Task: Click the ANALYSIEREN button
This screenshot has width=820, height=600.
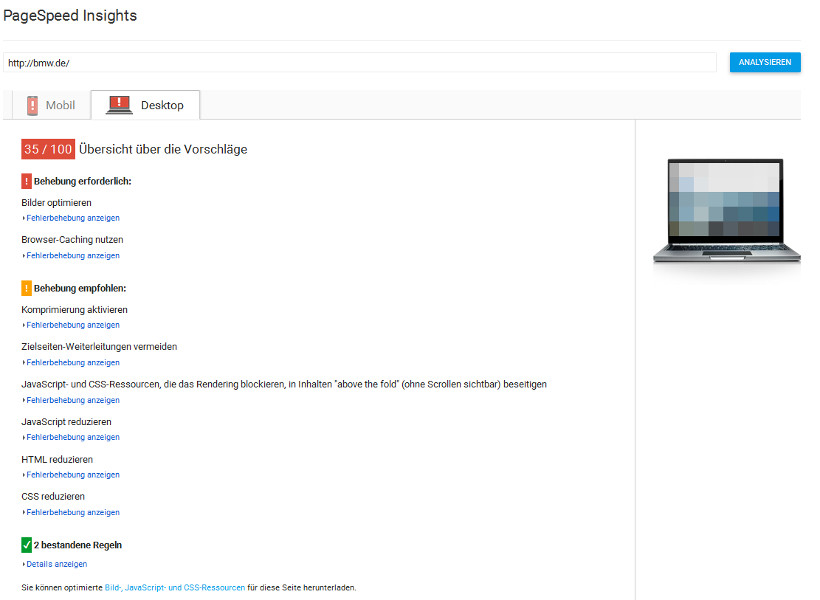Action: click(x=764, y=62)
